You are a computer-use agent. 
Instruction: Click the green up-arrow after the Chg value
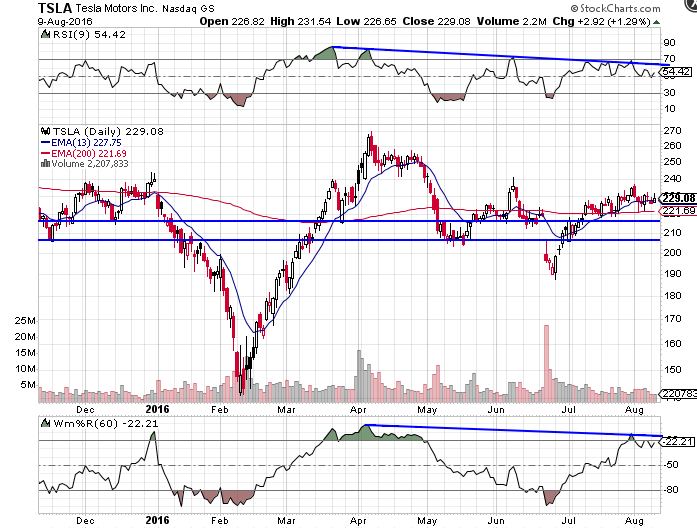coord(657,22)
